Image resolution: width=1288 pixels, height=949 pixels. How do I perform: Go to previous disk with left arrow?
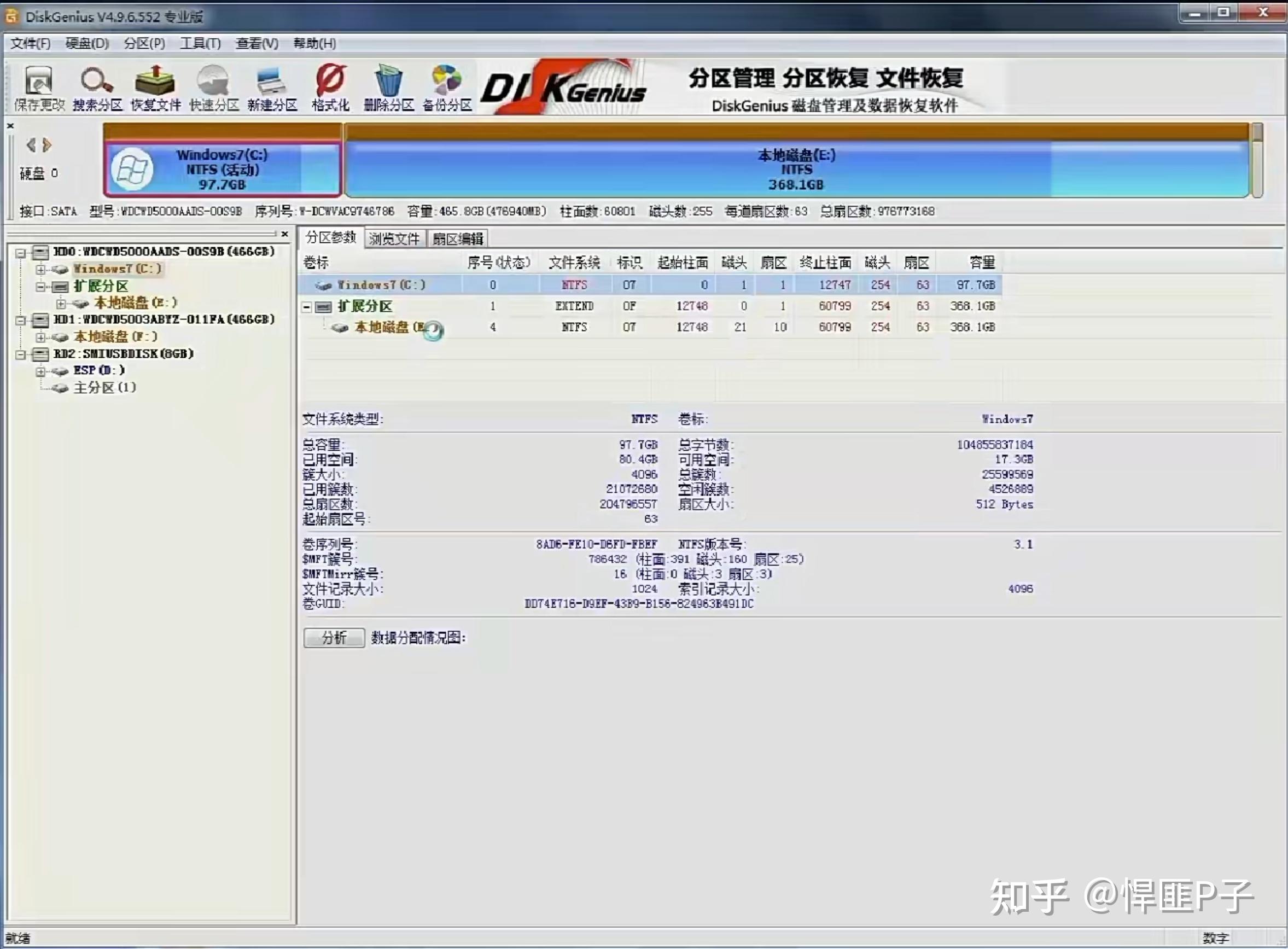click(31, 145)
